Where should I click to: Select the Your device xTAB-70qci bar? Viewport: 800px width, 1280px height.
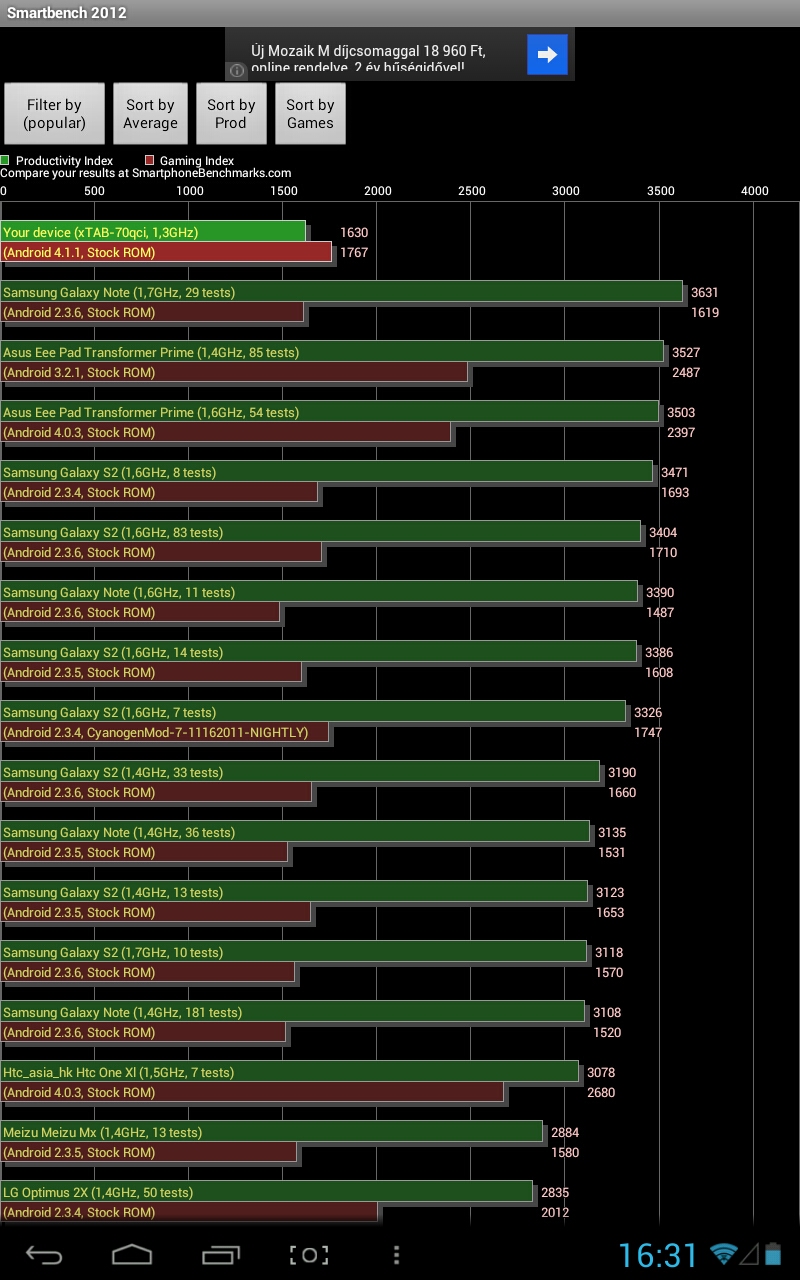coord(153,232)
